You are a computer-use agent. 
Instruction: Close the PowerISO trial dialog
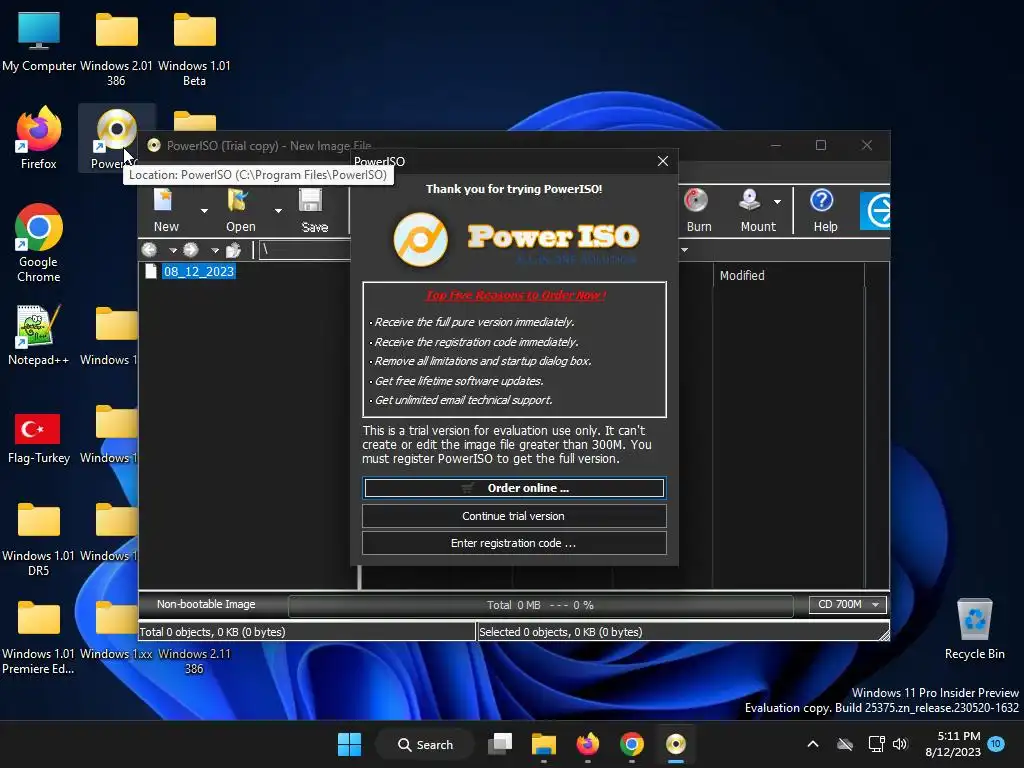(663, 161)
